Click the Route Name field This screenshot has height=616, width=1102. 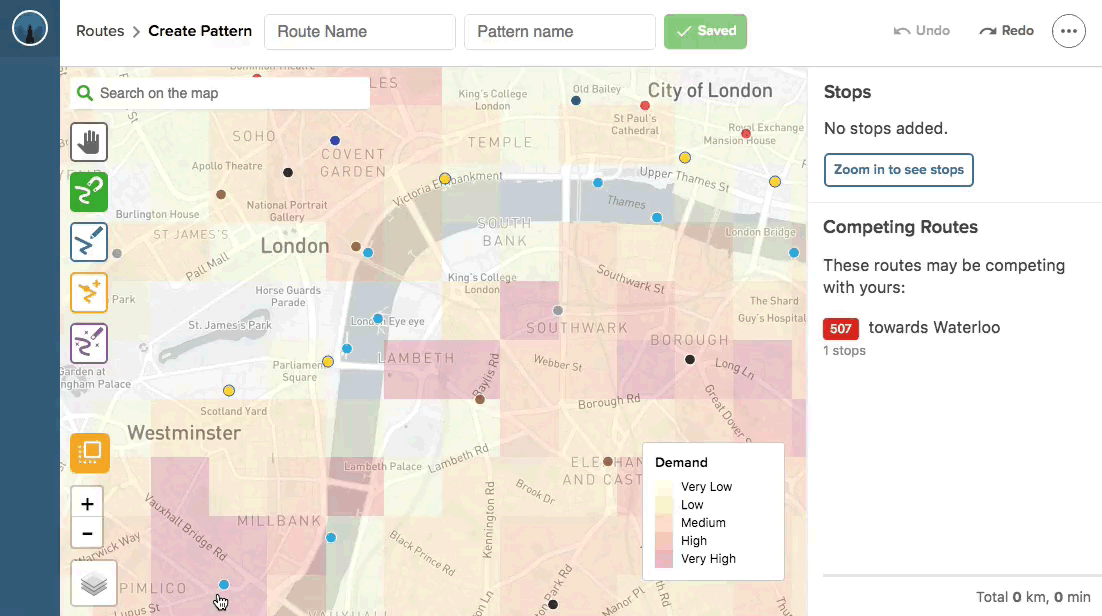360,32
